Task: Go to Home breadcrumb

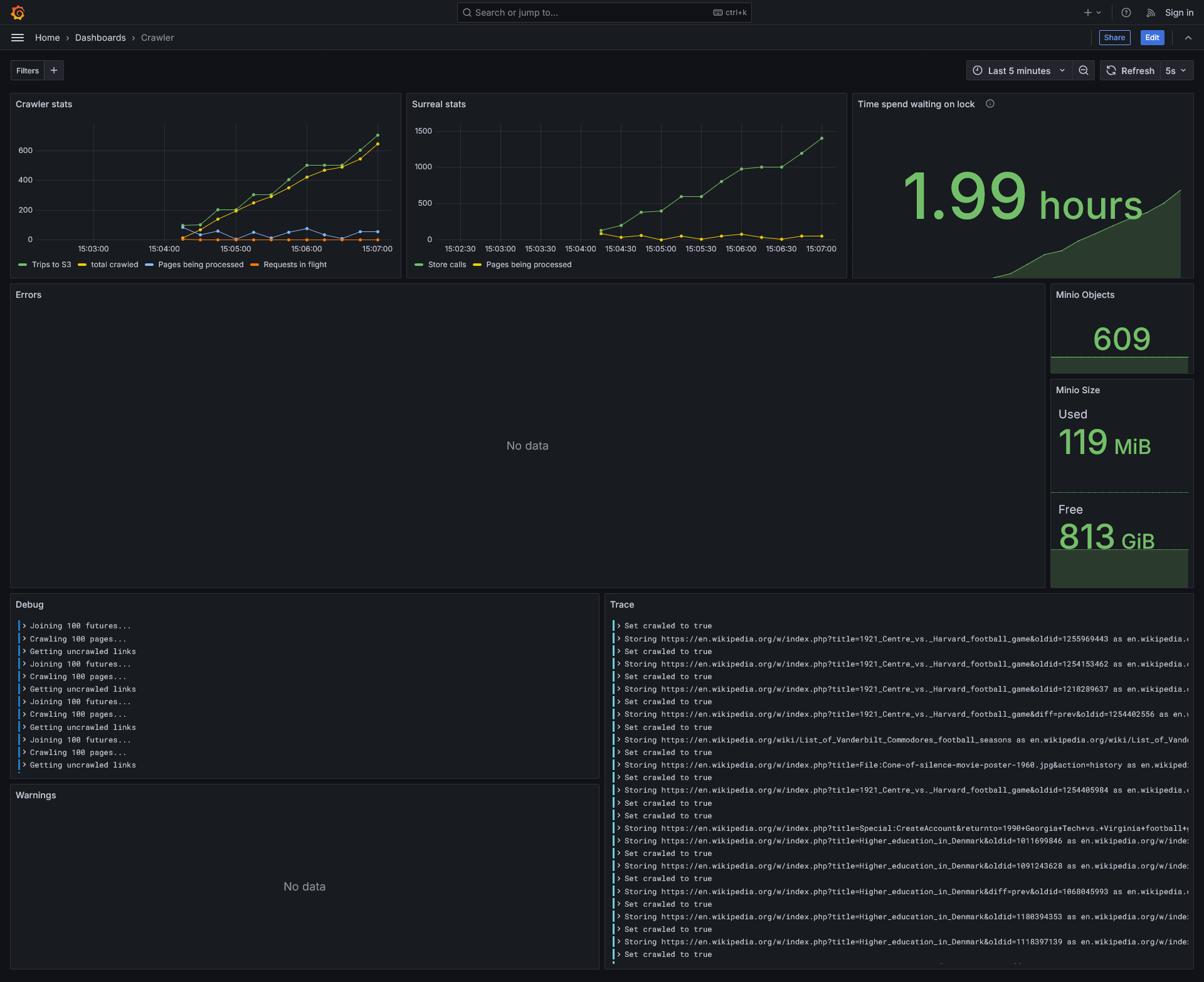Action: click(x=47, y=38)
